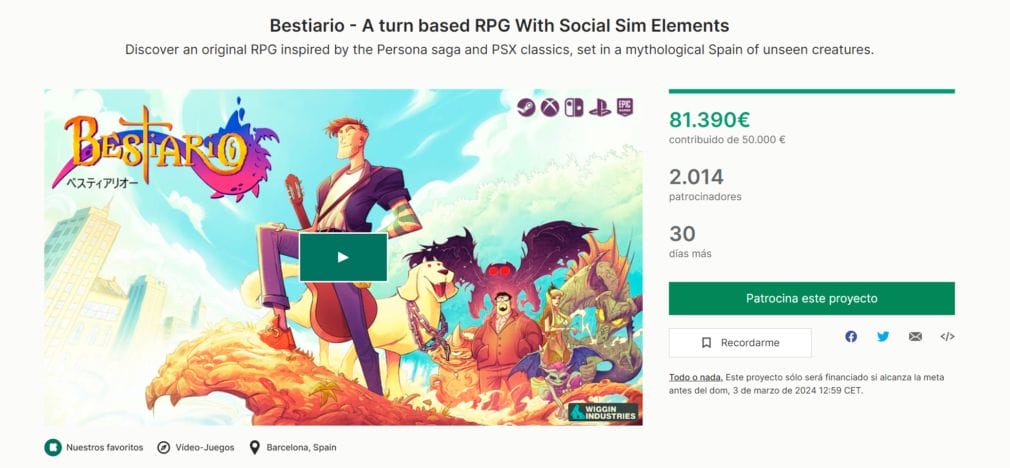Open the Barcelona, Spain location link
This screenshot has height=468, width=1010.
click(301, 447)
